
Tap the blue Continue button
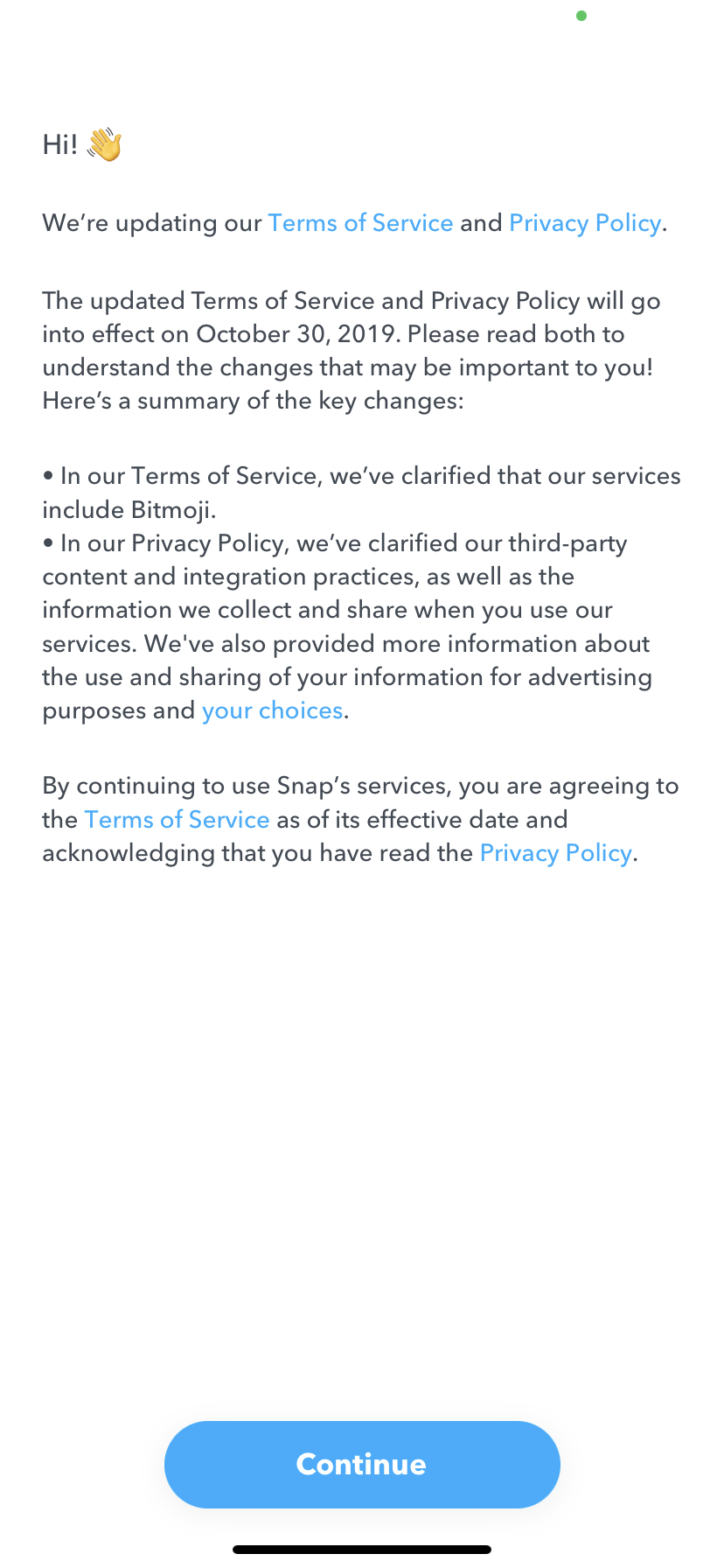tap(362, 1464)
